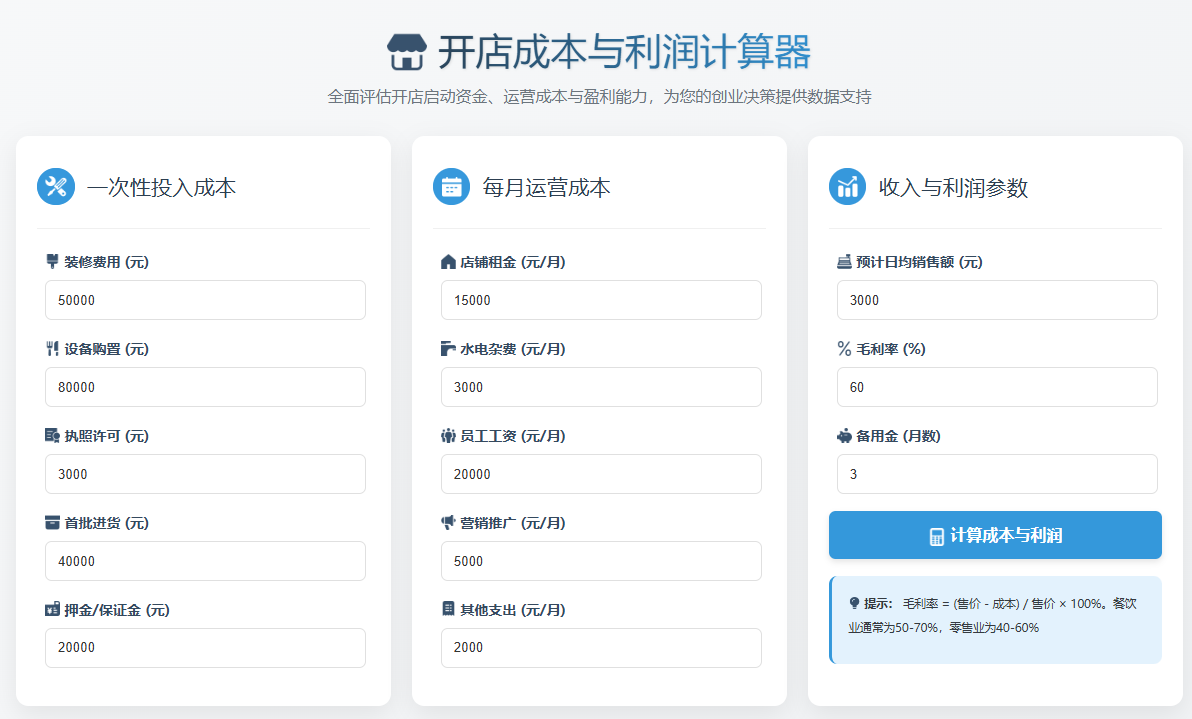Viewport: 1192px width, 719px height.
Task: Click the wrench icon on 一次性投入成本 header
Action: (x=57, y=186)
